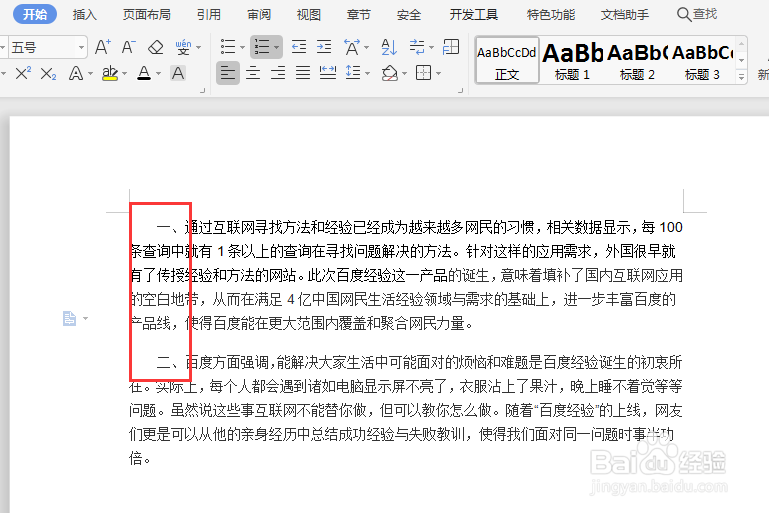The width and height of the screenshot is (769, 513).
Task: Expand the styles gallery more arrow
Action: 742,77
